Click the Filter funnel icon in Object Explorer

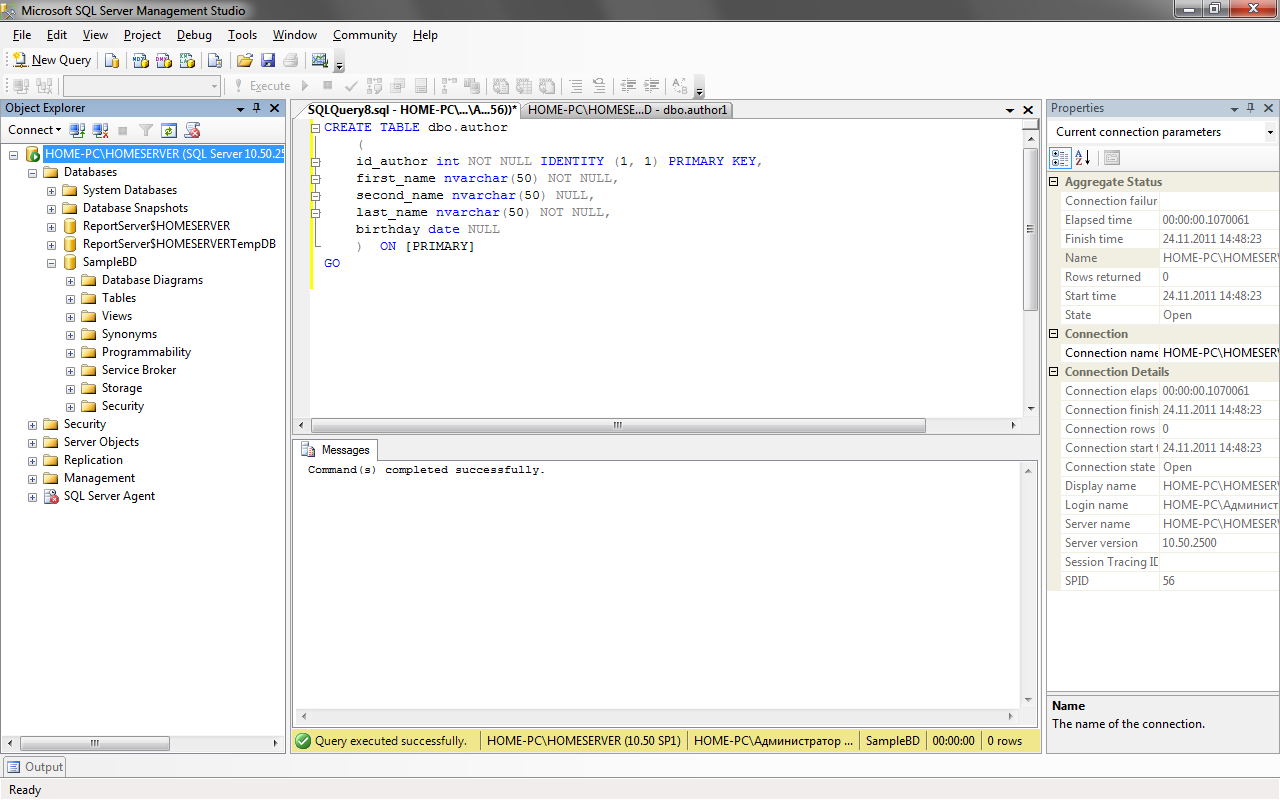click(x=146, y=130)
